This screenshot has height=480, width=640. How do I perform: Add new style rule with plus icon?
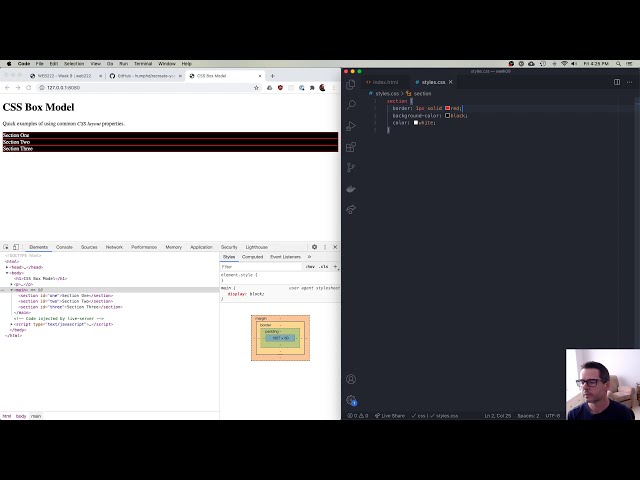click(x=335, y=267)
